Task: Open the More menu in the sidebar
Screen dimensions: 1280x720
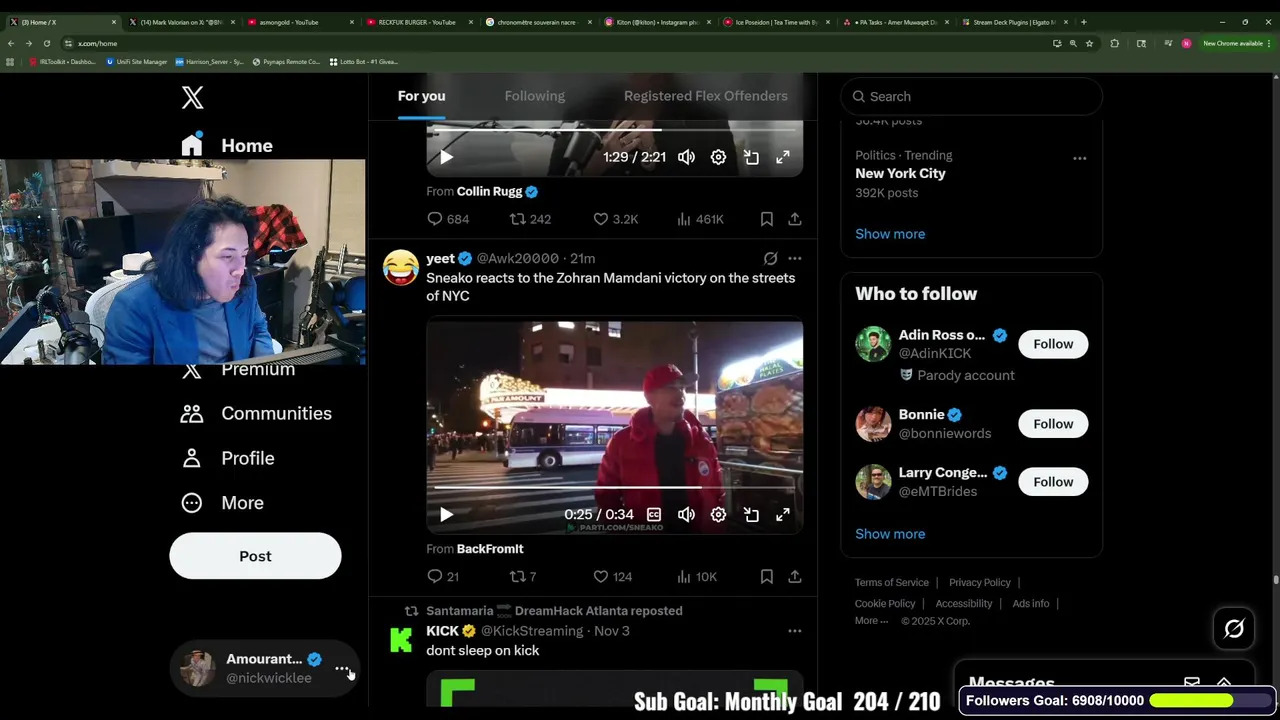Action: click(222, 503)
